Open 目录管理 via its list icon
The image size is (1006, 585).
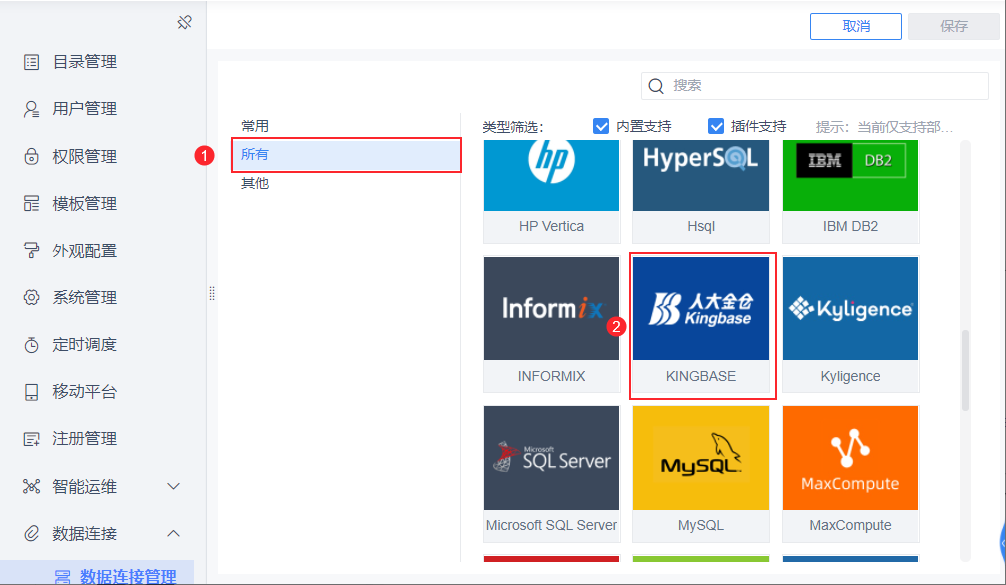tap(31, 62)
